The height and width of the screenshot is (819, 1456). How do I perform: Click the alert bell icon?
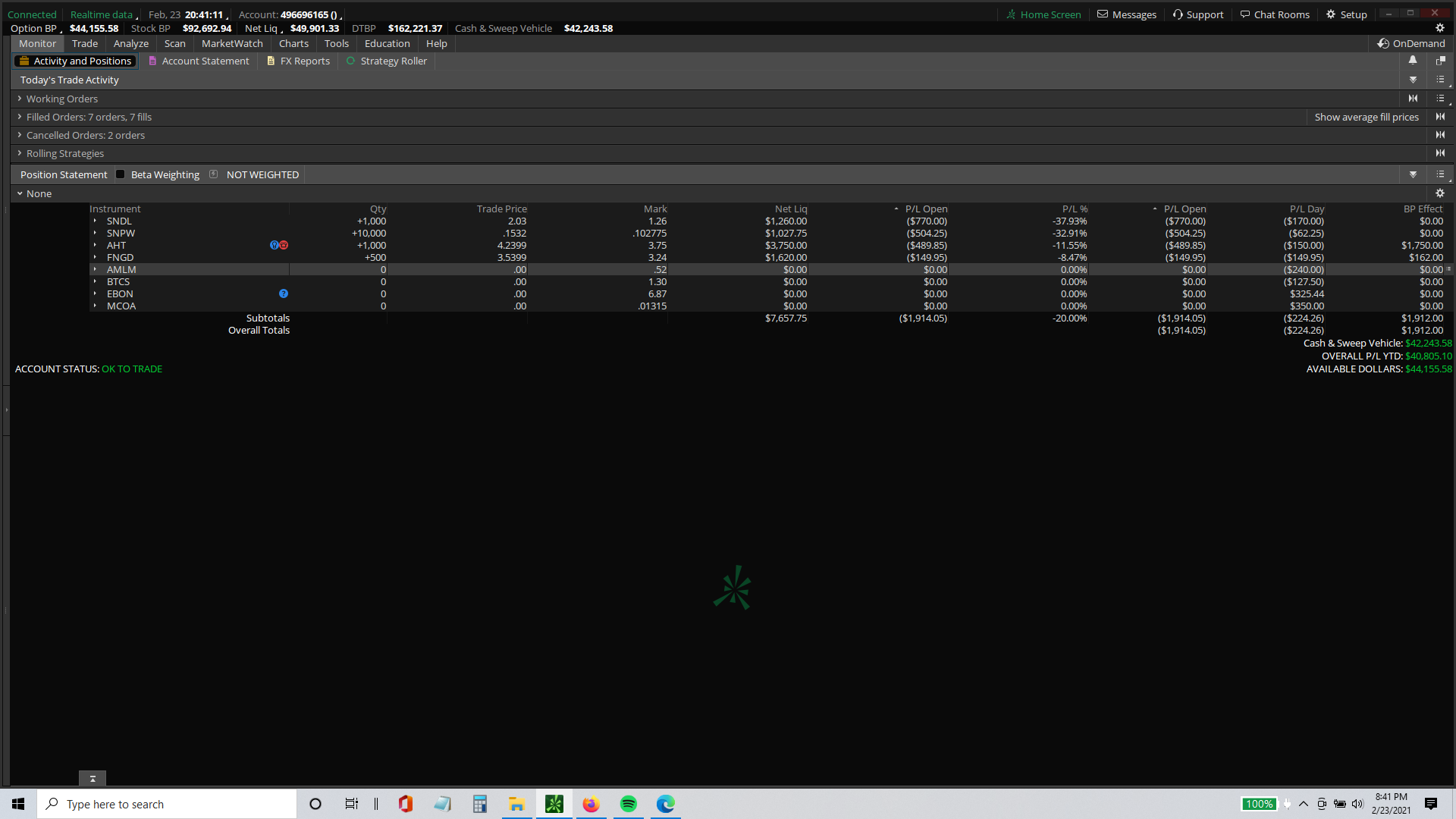click(1413, 61)
